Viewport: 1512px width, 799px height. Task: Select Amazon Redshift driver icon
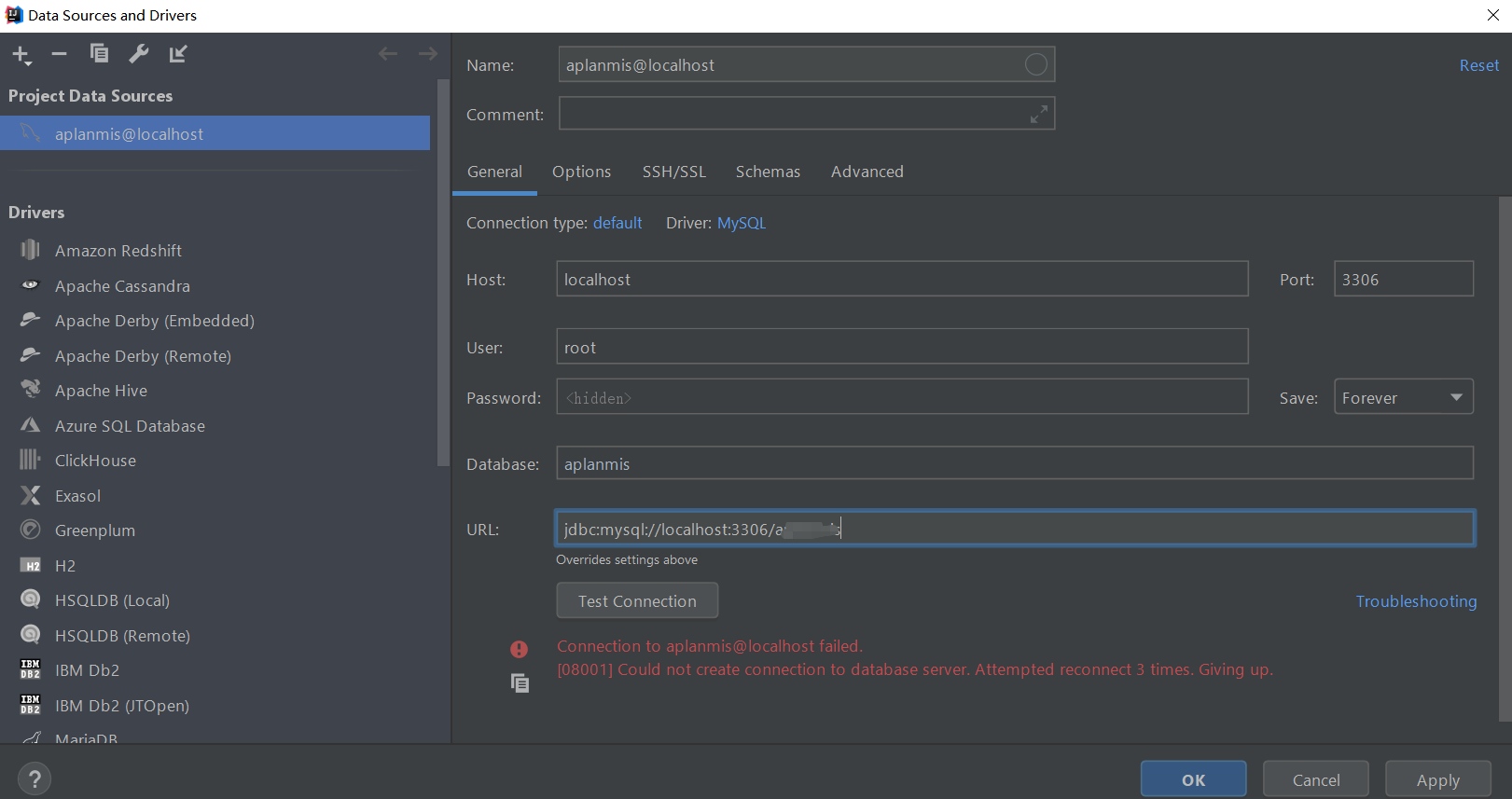click(x=31, y=250)
